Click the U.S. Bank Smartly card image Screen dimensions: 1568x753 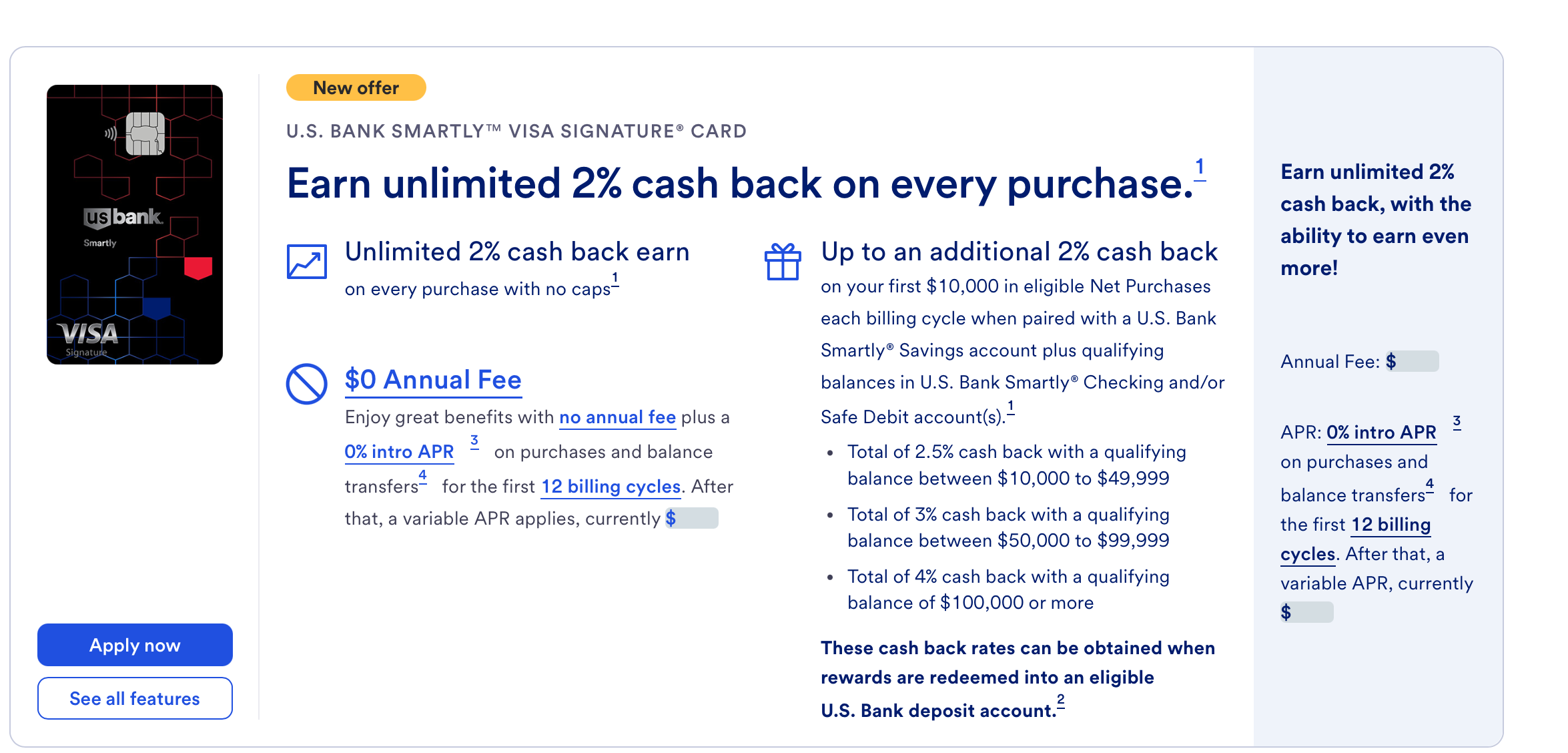tap(135, 224)
